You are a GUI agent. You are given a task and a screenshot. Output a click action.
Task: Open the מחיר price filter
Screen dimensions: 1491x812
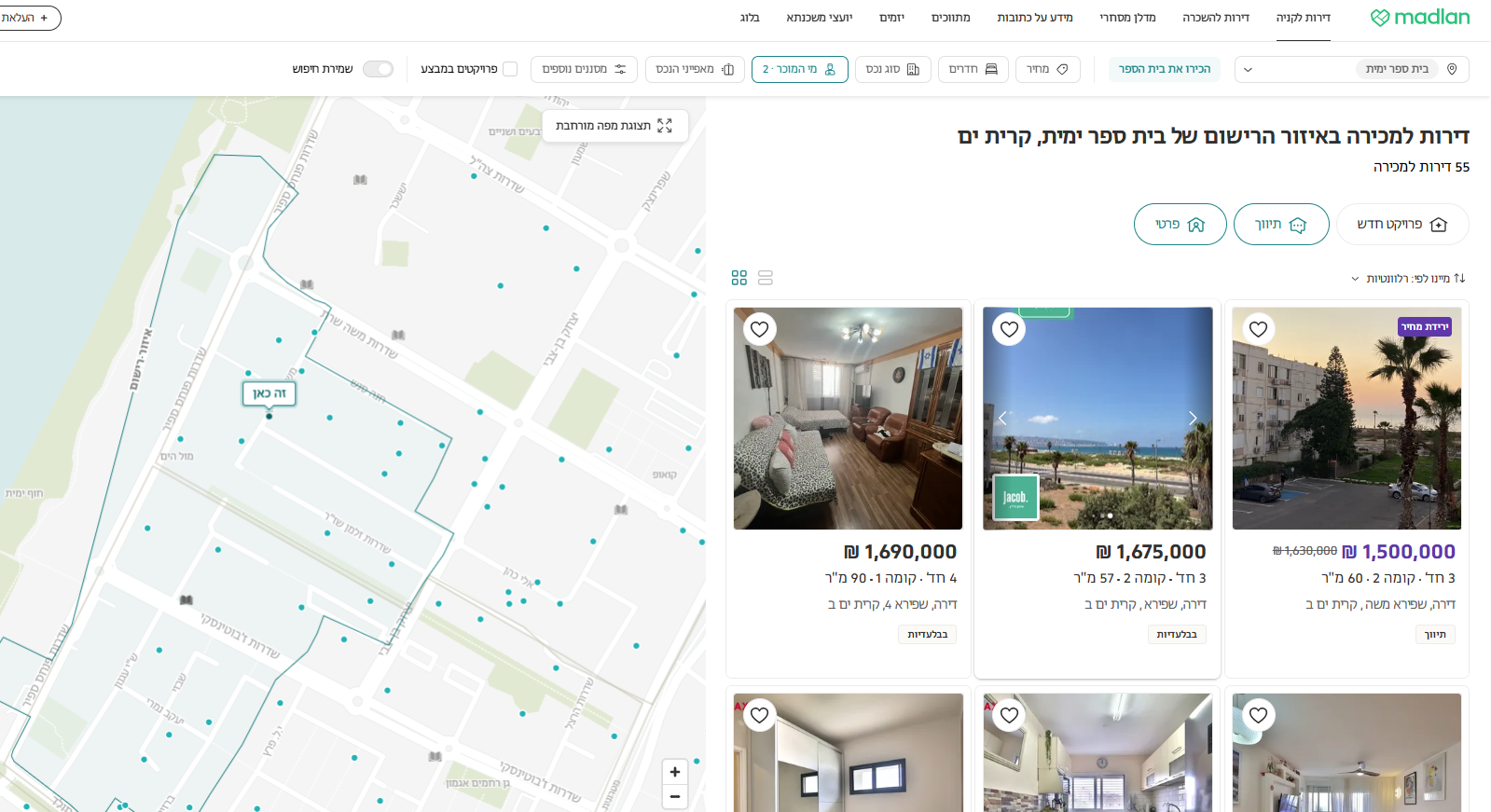click(x=1047, y=69)
